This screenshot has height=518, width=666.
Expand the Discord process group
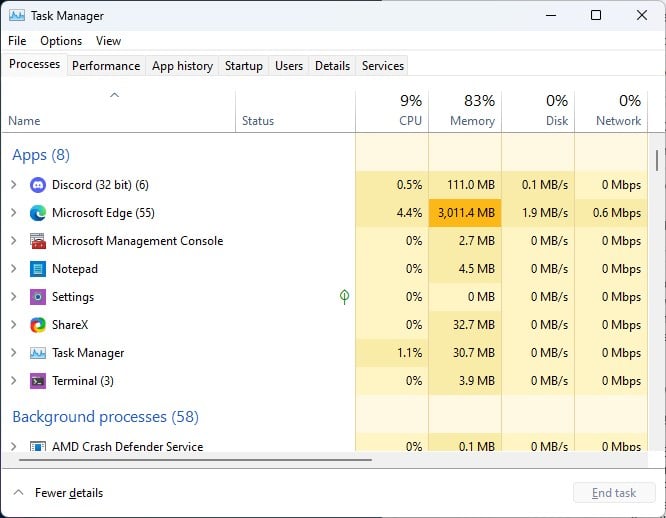[x=13, y=185]
